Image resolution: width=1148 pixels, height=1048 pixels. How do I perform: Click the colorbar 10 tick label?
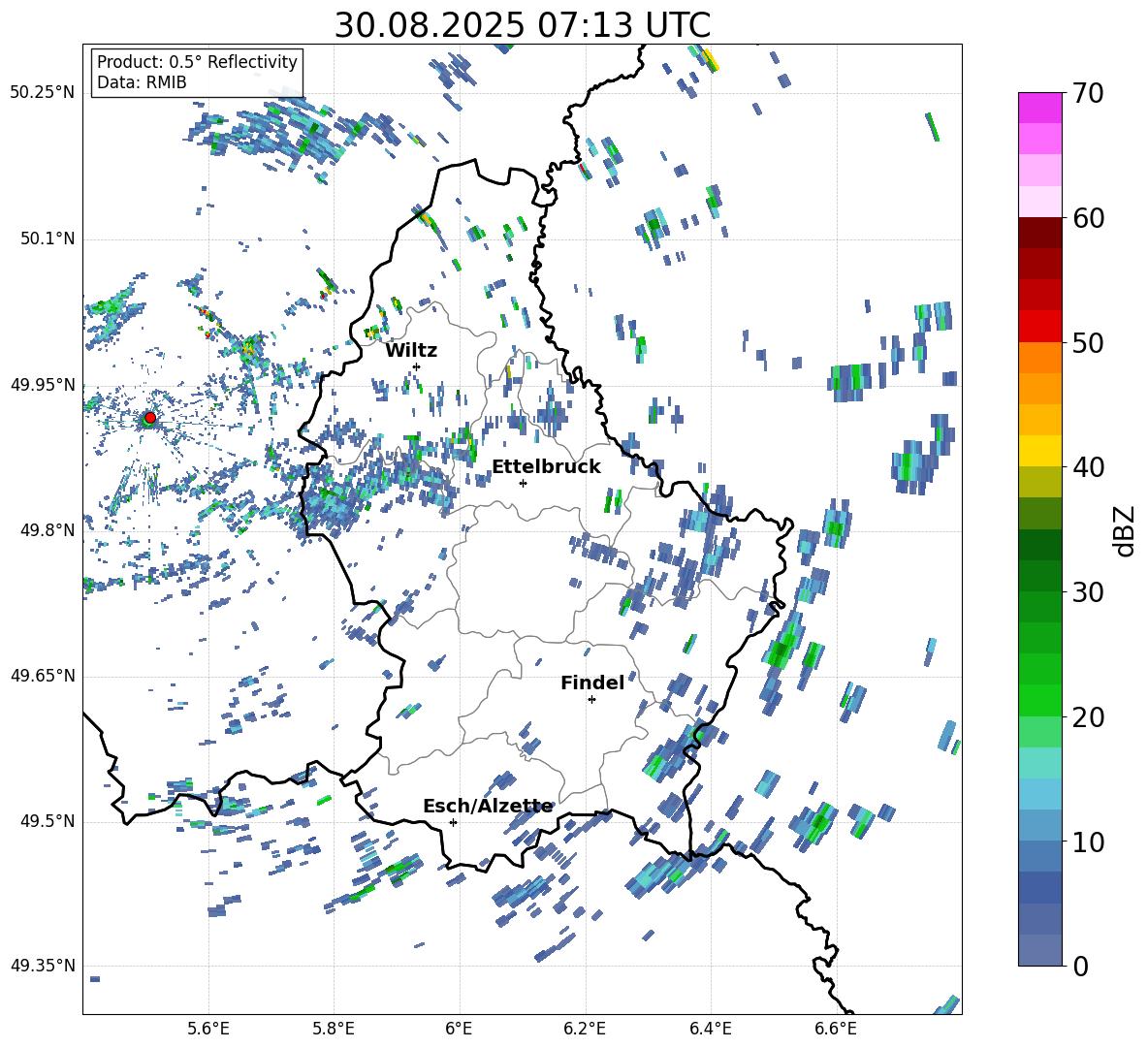(x=1088, y=842)
